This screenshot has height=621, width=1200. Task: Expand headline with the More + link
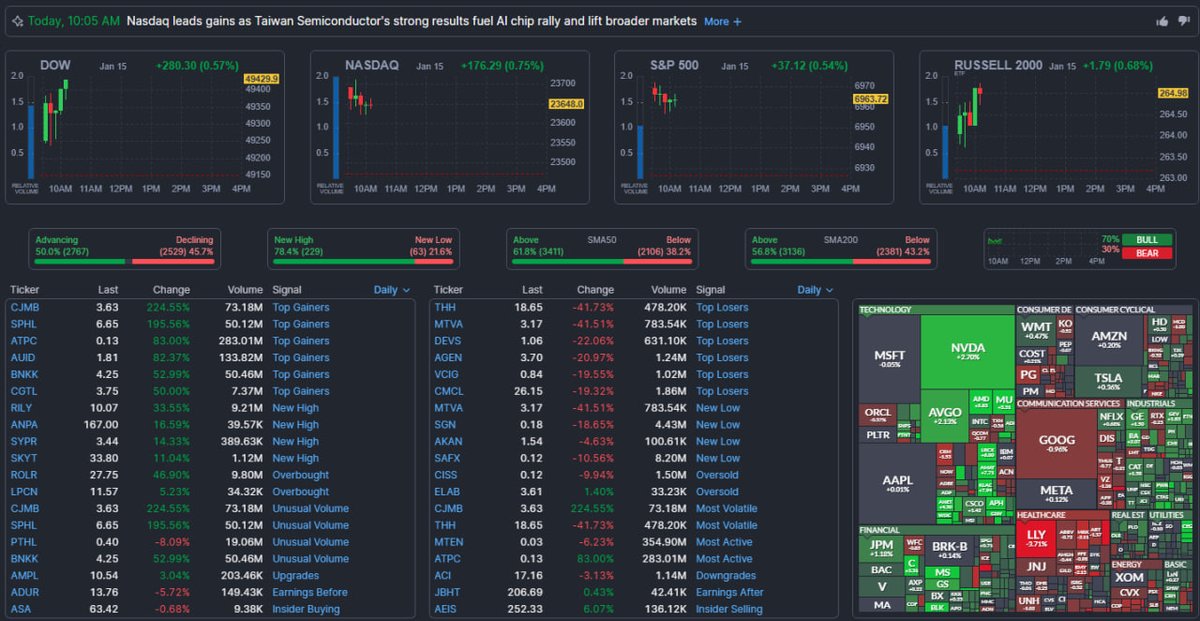click(723, 21)
